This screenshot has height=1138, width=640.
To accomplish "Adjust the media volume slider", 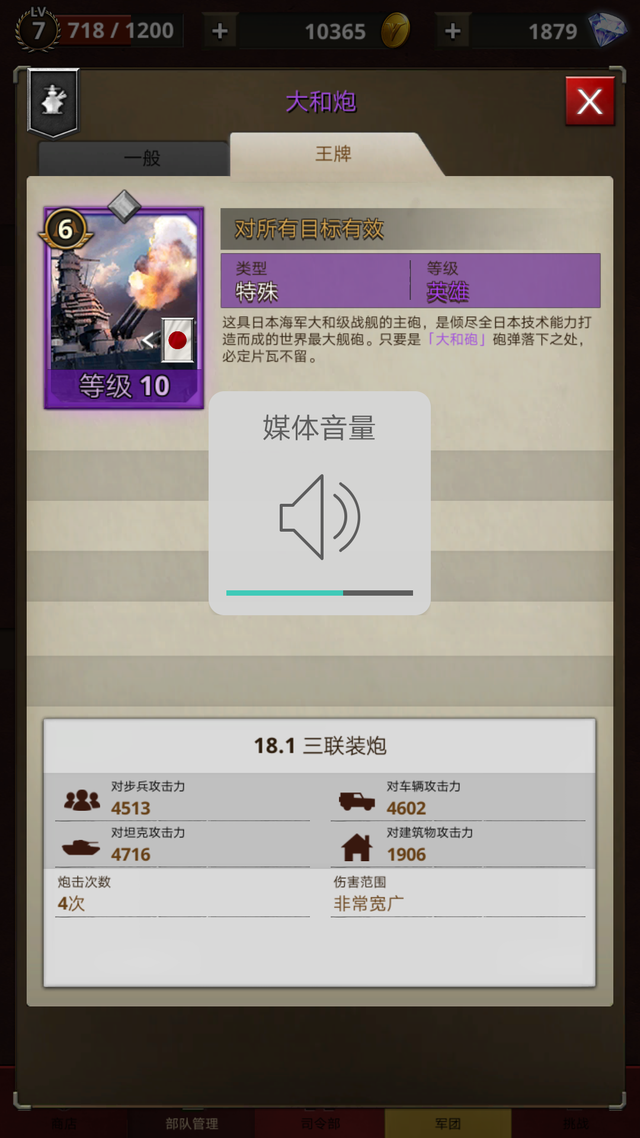I will click(319, 593).
